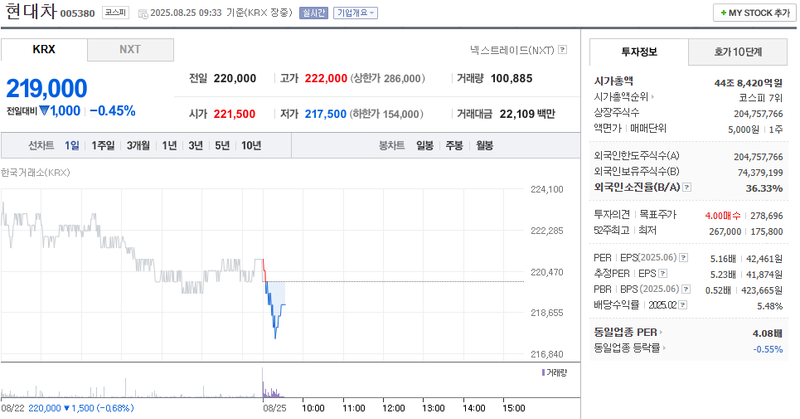Click the 현대차 stock name heading
Image resolution: width=800 pixels, height=419 pixels.
tap(30, 12)
